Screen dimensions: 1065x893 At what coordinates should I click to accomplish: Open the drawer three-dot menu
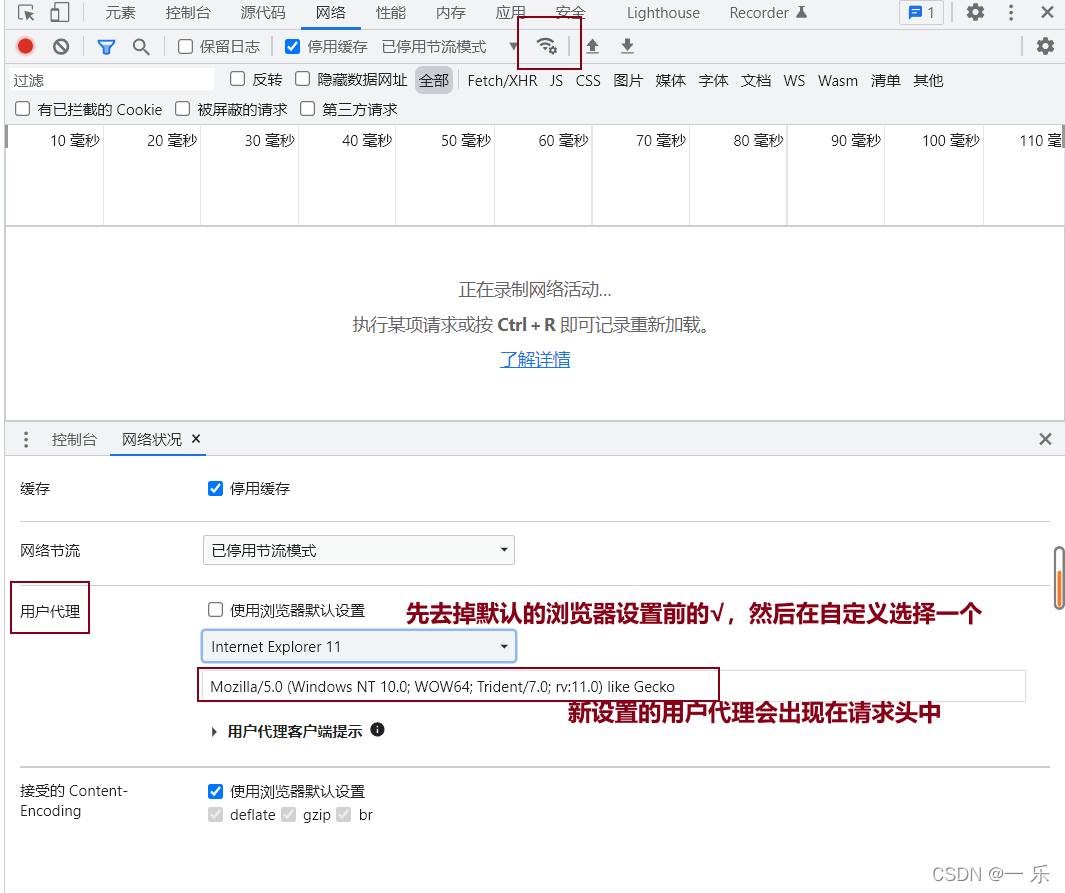click(26, 439)
